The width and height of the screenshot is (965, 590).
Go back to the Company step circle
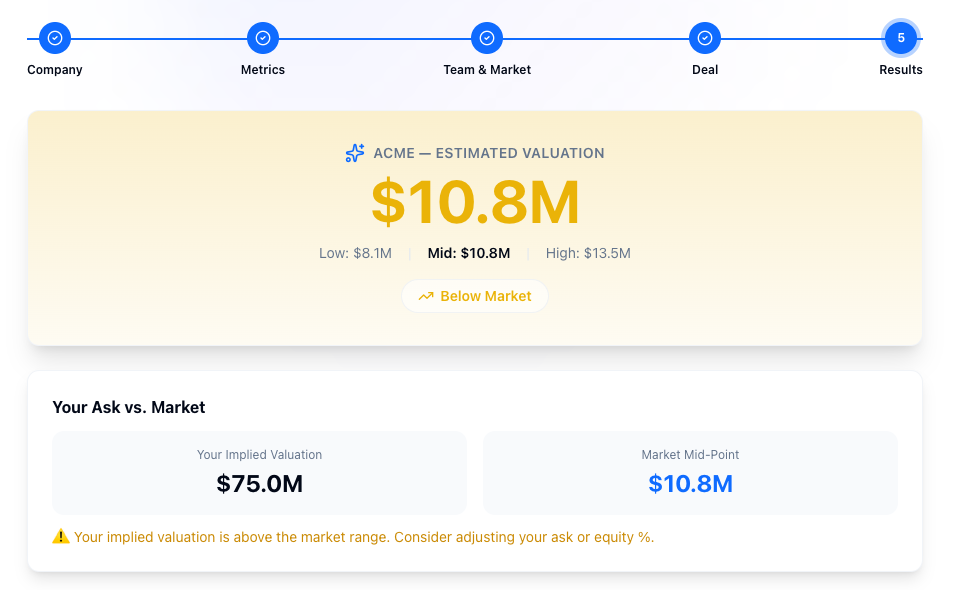(x=55, y=38)
